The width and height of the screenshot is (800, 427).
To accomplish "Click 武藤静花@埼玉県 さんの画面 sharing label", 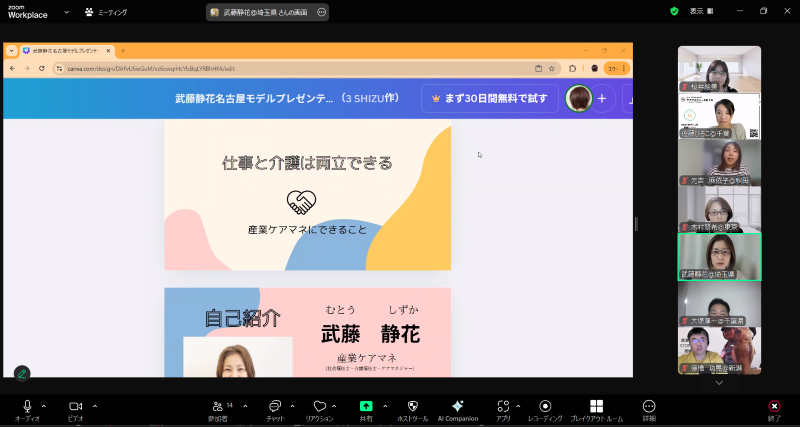I will click(265, 13).
